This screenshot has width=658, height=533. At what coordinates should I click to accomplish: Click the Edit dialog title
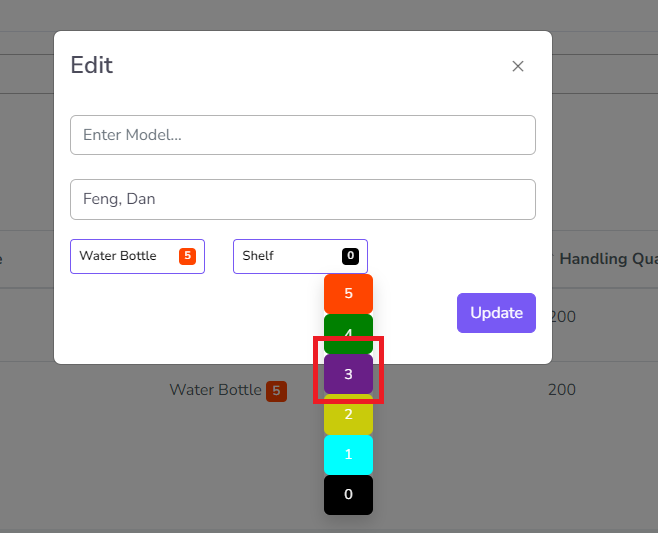[92, 66]
